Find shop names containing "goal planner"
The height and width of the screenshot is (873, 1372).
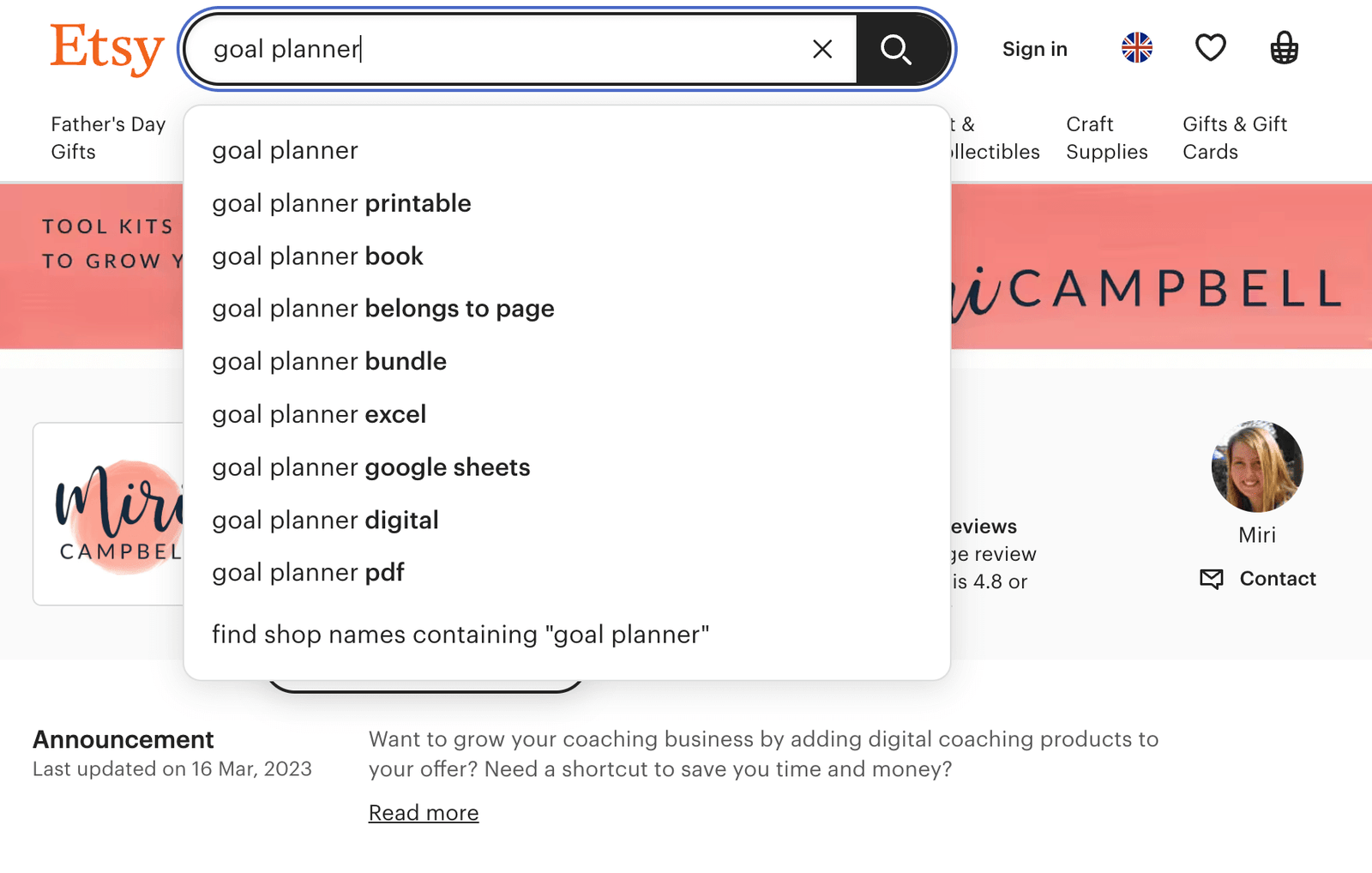point(460,635)
